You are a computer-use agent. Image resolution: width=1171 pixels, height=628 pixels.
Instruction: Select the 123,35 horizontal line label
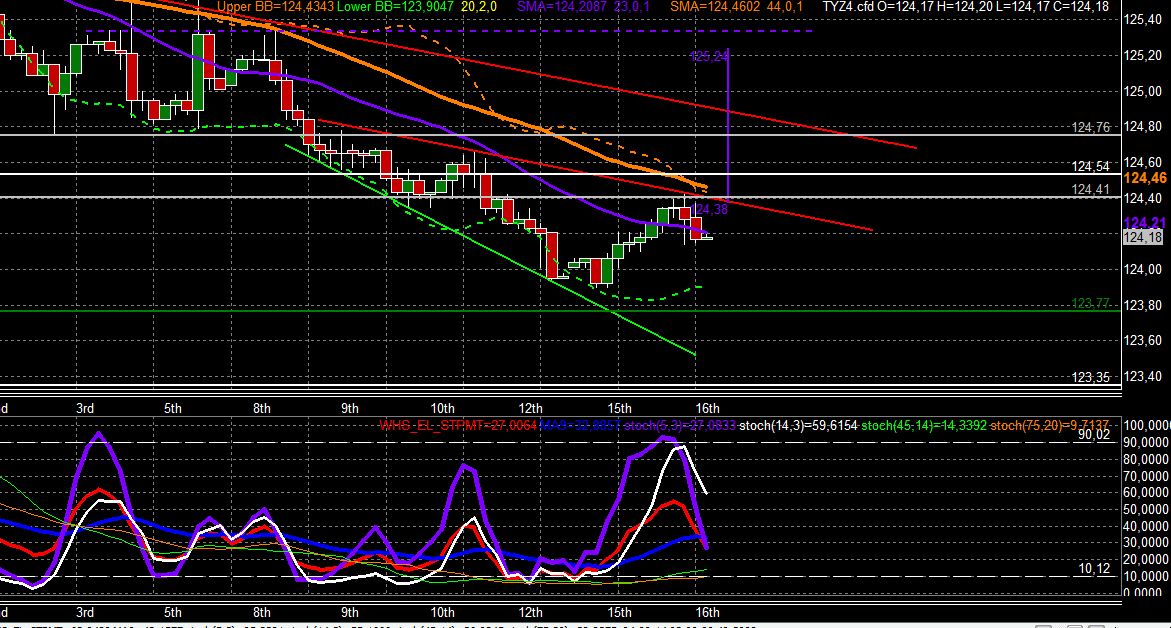click(x=1090, y=378)
